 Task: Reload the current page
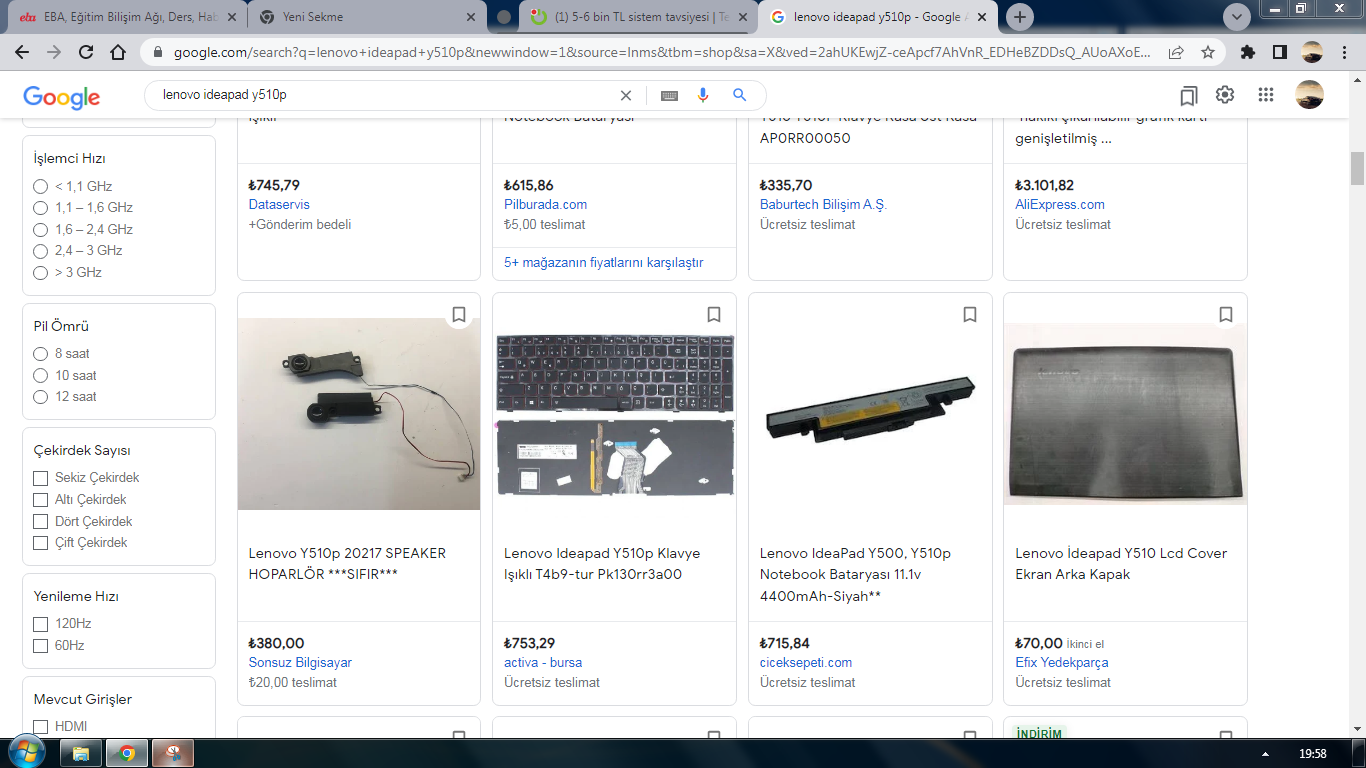tap(86, 53)
